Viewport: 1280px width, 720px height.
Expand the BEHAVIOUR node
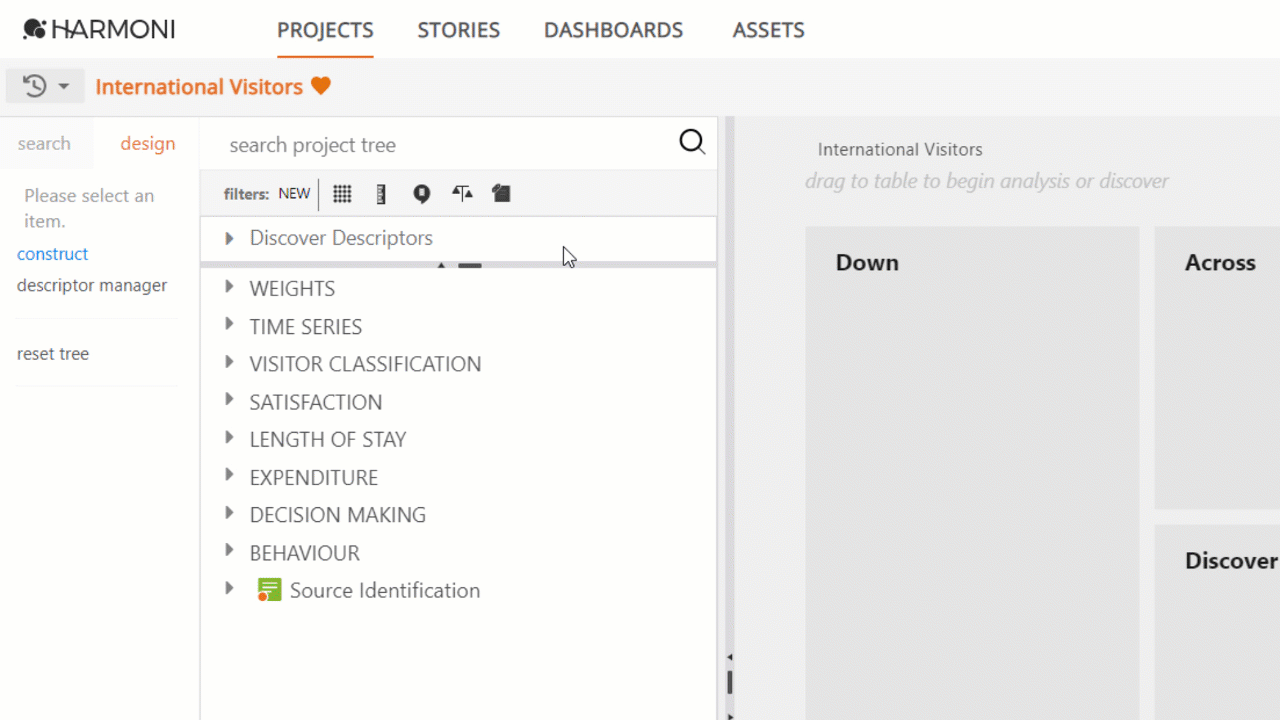click(x=229, y=551)
